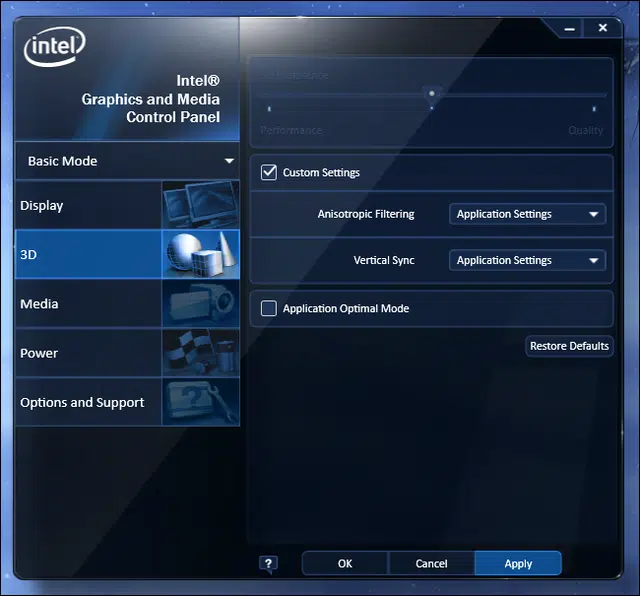Click the Power checkered flag thumbnail
Screen dimensions: 640x596
(200, 353)
